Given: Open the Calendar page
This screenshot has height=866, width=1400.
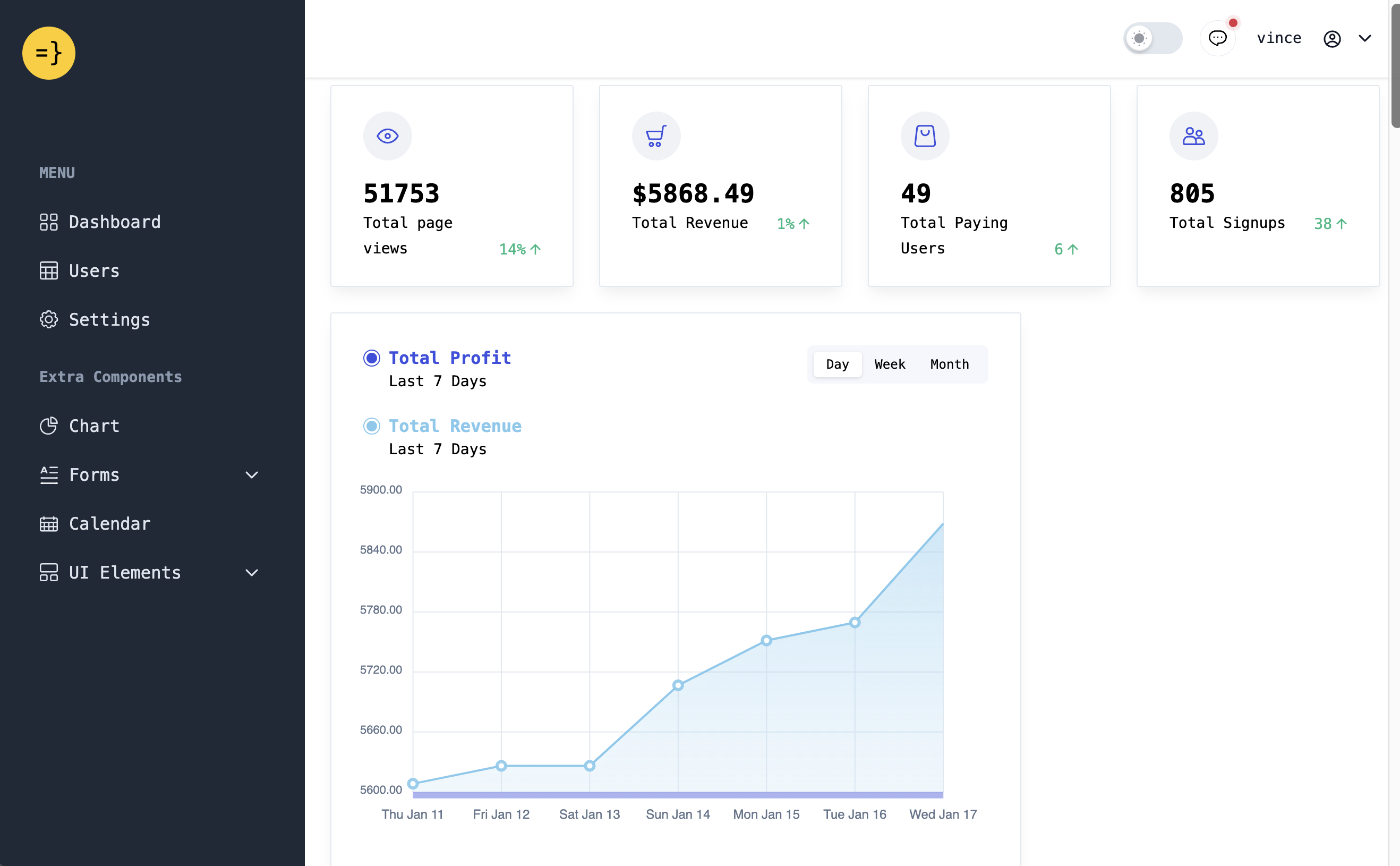Looking at the screenshot, I should [95, 523].
